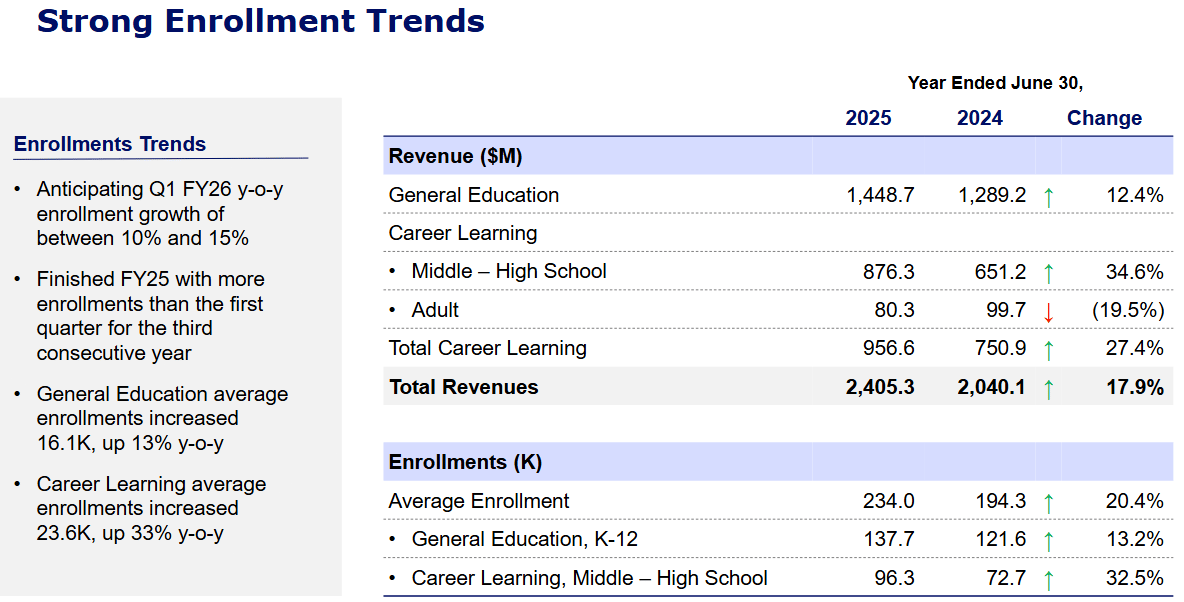
Task: Click the 80.3 Adult 2025 value
Action: pyautogui.click(x=895, y=310)
